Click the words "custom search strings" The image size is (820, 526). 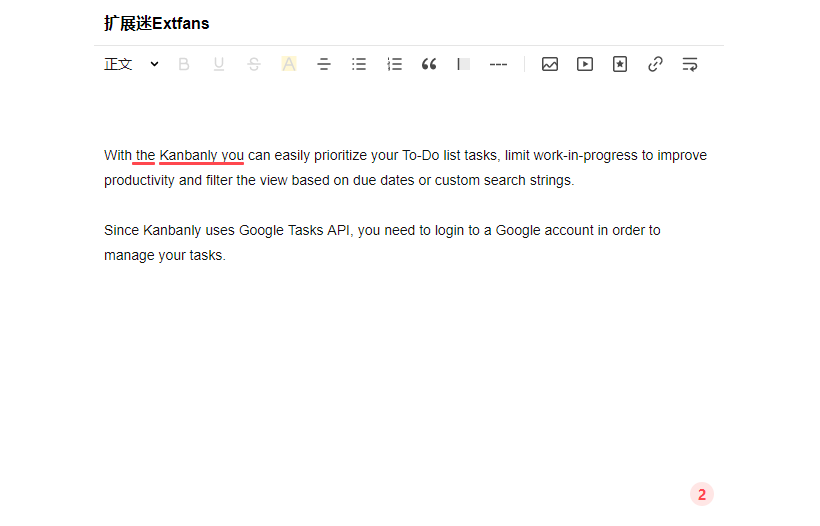tap(503, 180)
